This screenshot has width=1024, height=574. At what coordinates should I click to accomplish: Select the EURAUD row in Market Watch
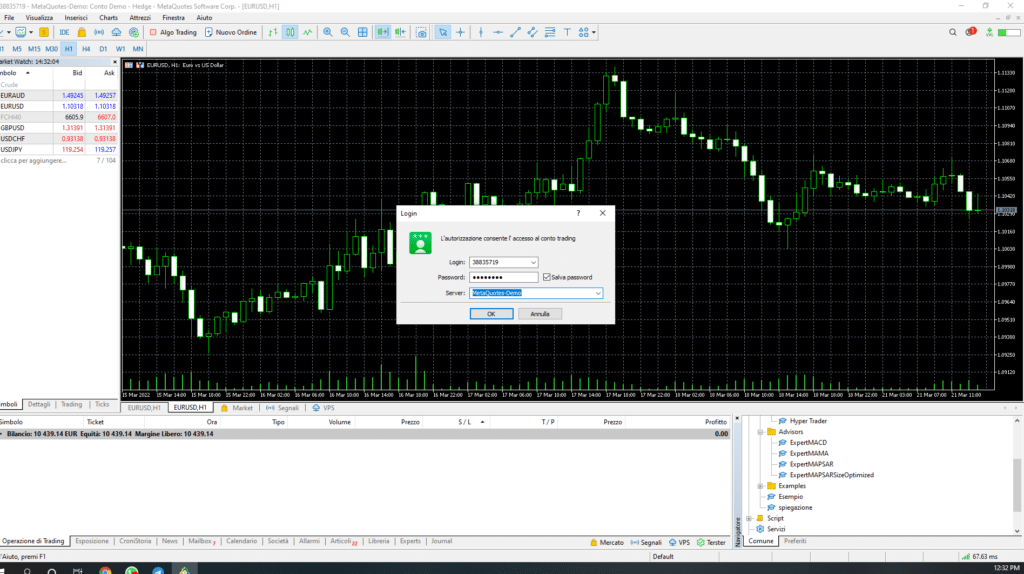59,95
